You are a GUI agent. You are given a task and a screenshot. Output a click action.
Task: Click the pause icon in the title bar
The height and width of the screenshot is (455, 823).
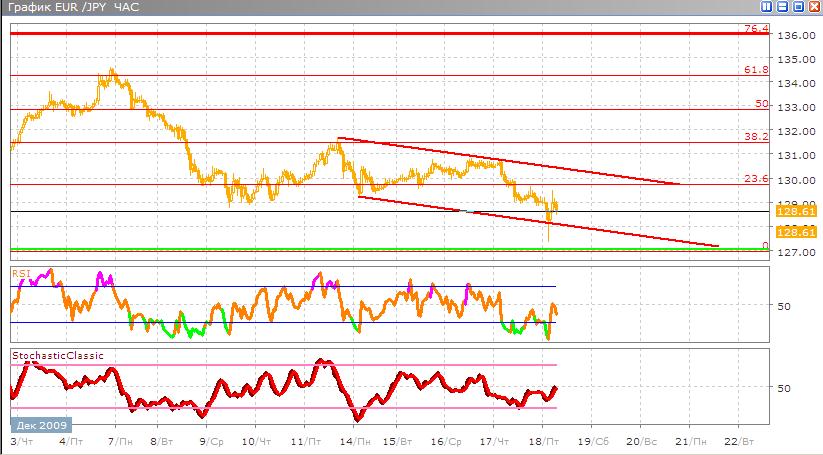point(765,8)
